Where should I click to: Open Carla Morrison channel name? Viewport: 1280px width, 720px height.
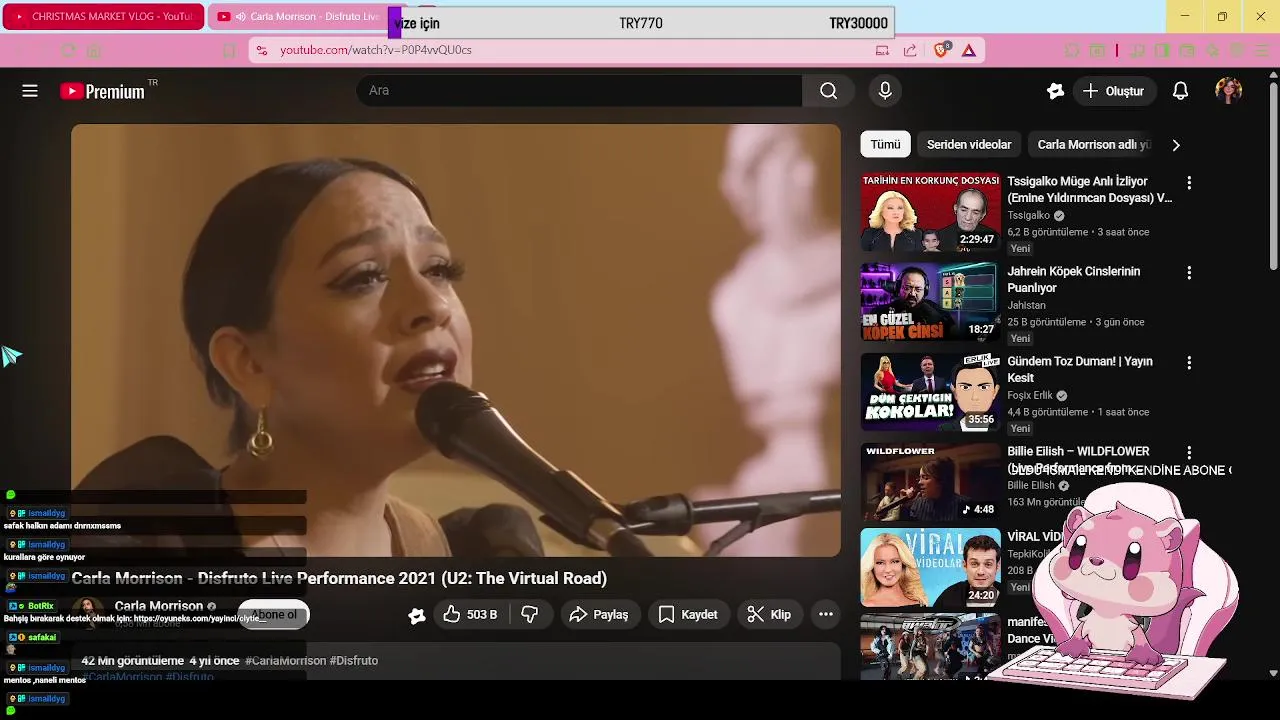tap(159, 606)
